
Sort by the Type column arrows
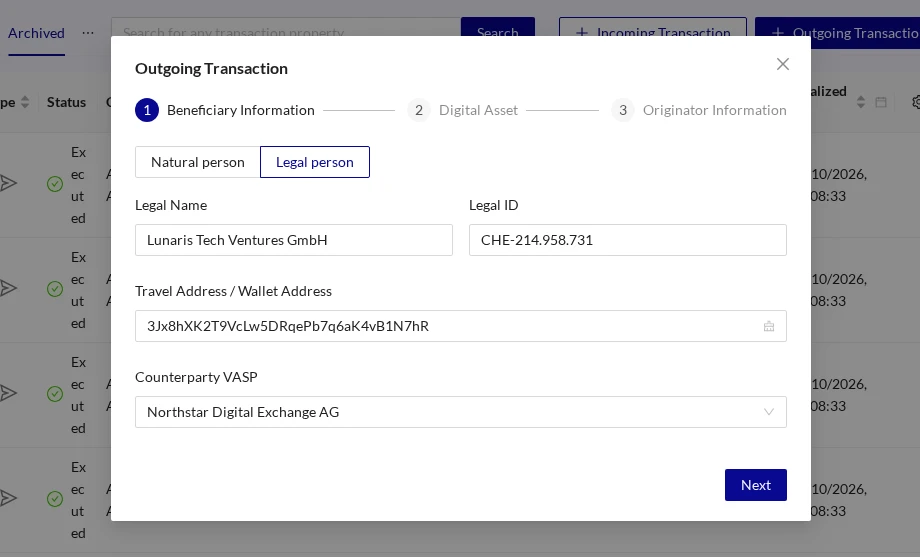(x=25, y=102)
